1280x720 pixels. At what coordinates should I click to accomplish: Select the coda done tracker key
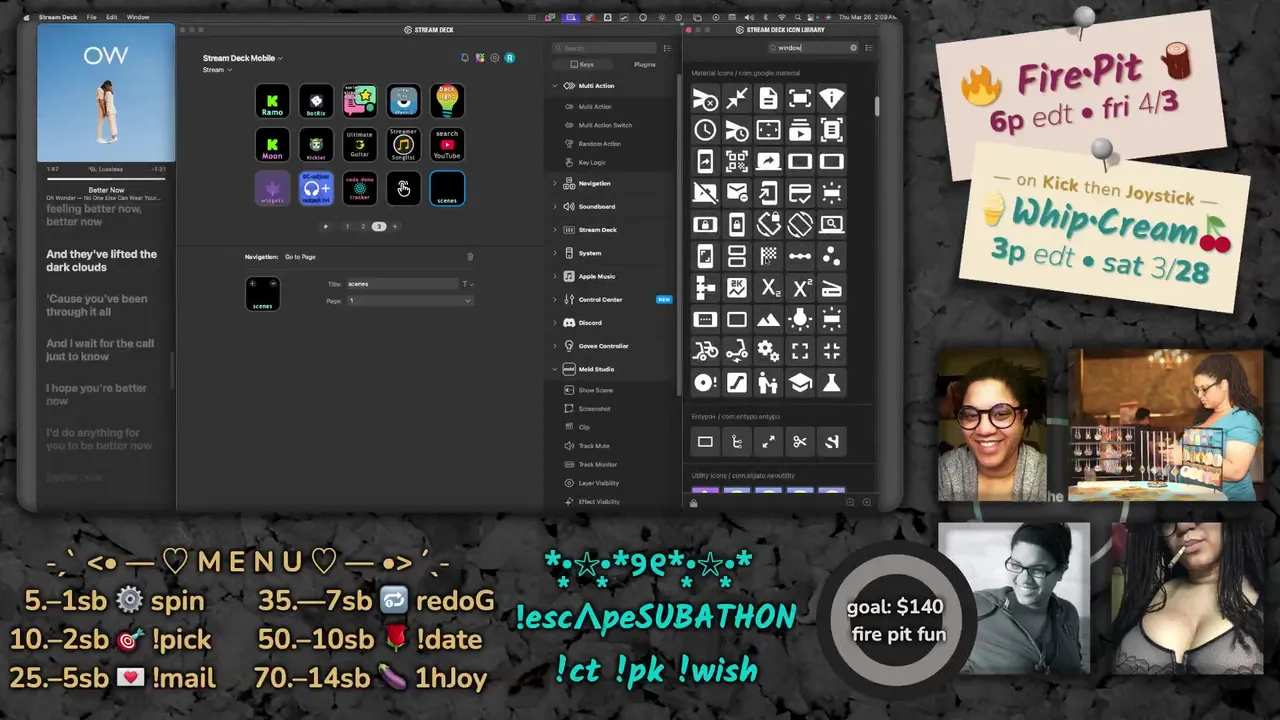tap(360, 189)
